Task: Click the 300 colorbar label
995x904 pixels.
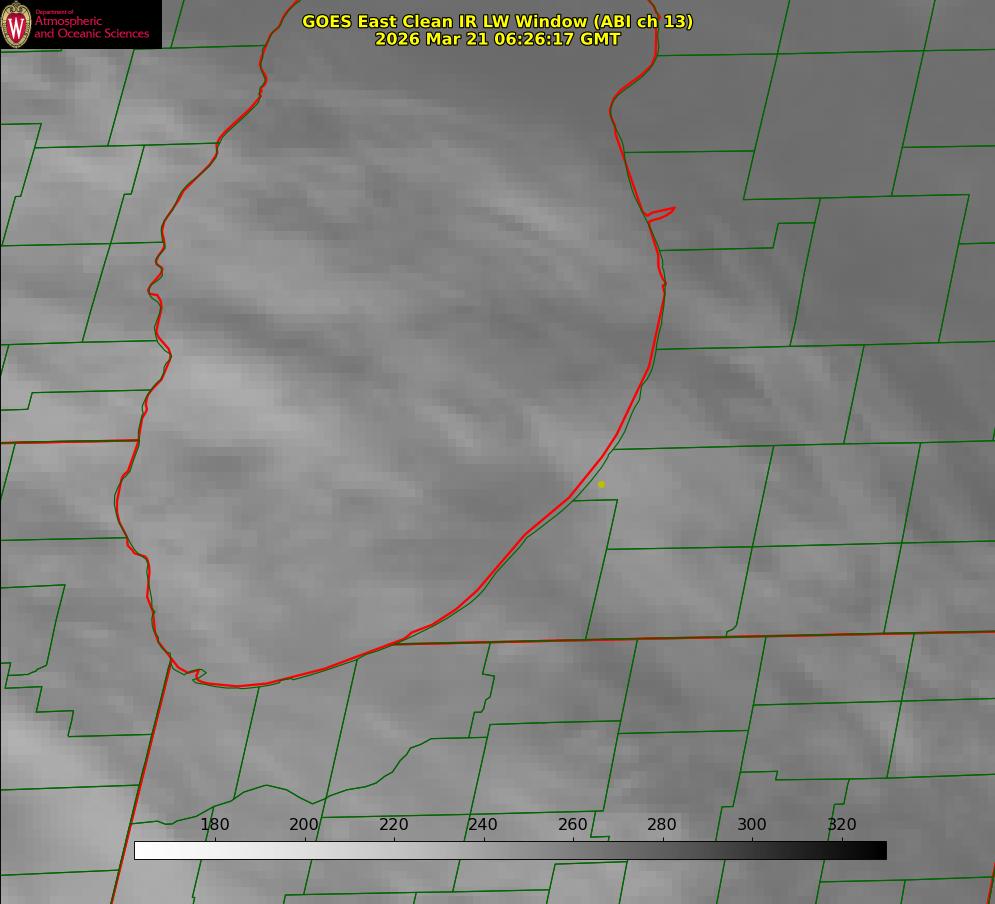Action: point(752,824)
